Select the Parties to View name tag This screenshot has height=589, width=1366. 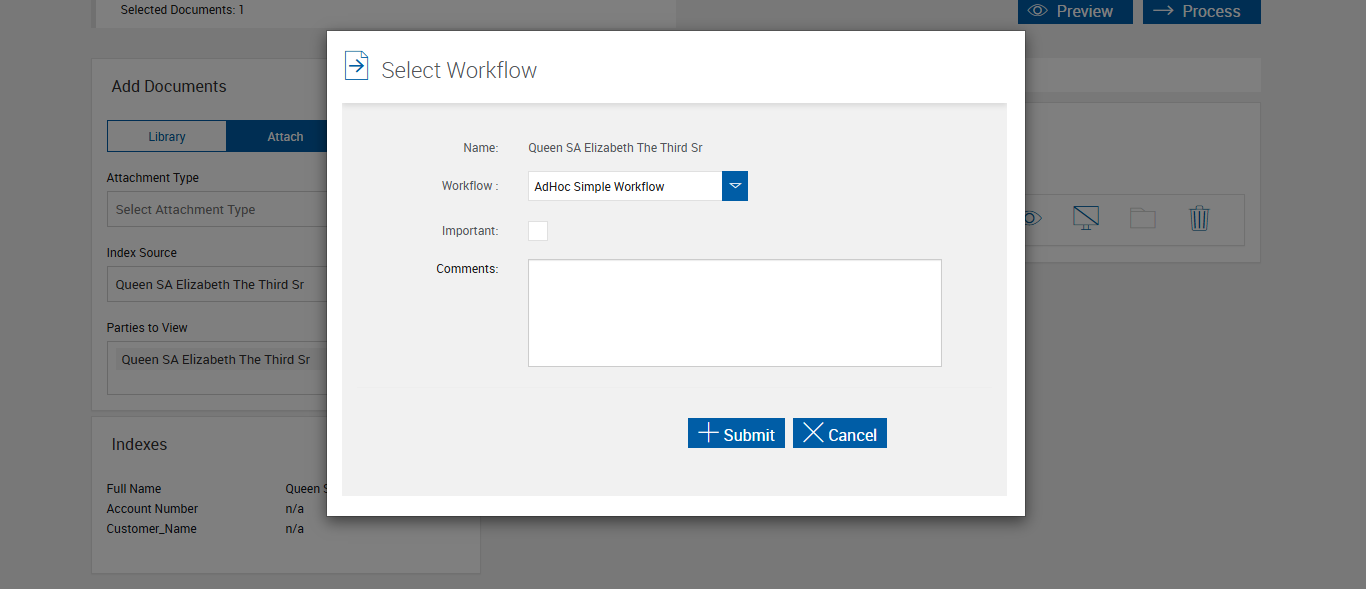pyautogui.click(x=216, y=360)
